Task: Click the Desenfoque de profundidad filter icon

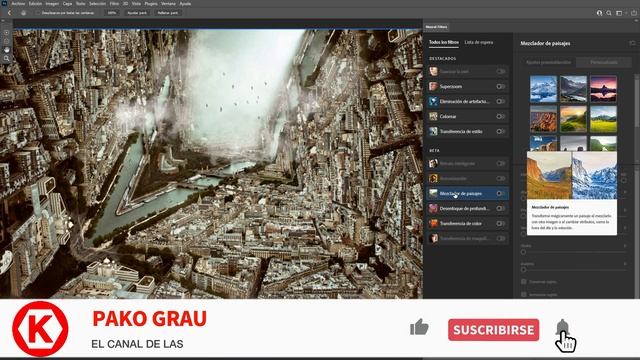Action: (433, 209)
